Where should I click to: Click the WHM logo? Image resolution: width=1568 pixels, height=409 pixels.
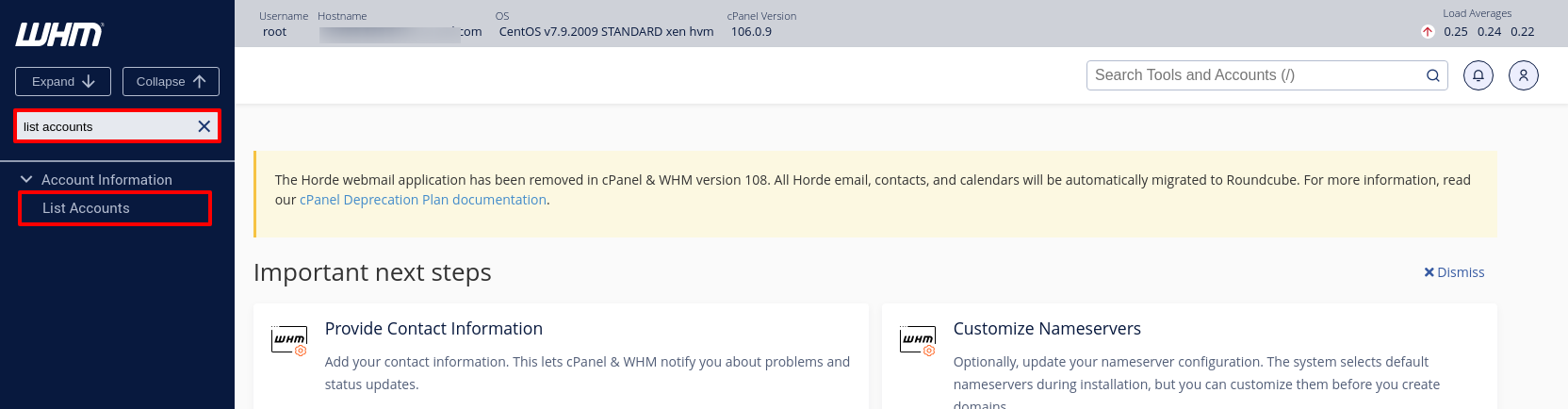pyautogui.click(x=59, y=35)
